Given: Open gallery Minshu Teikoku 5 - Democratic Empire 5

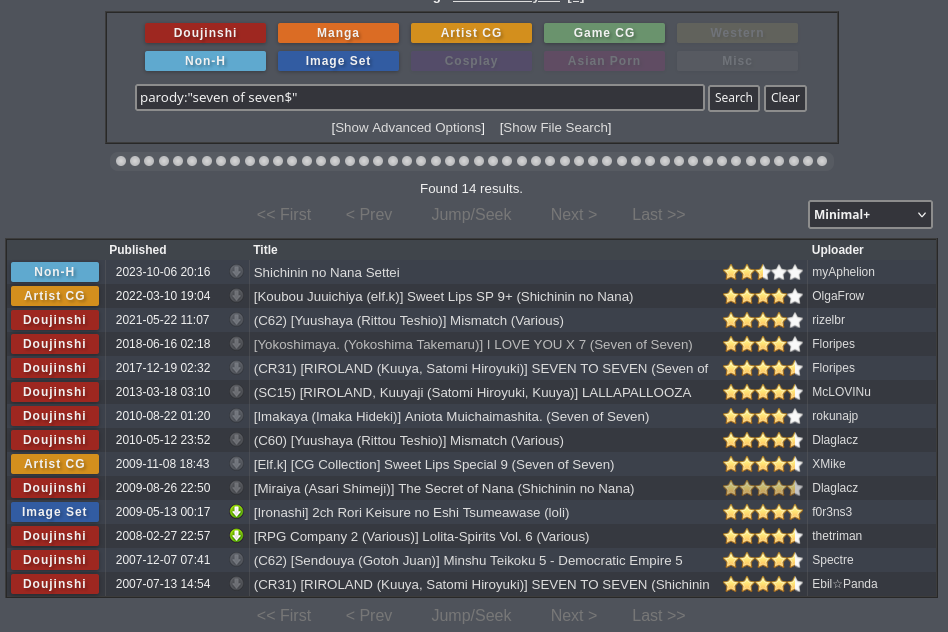Looking at the screenshot, I should (x=468, y=561).
